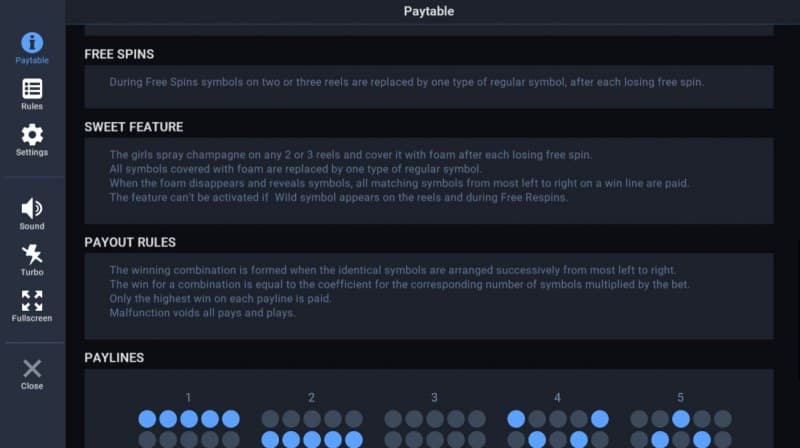Viewport: 800px width, 448px height.
Task: Open the Rules list icon
Action: pos(32,89)
